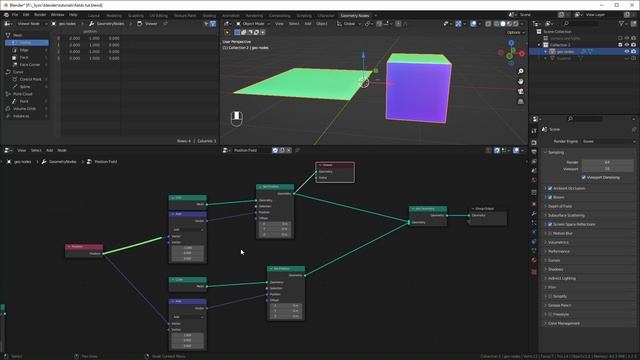
Task: Select Instances domain in spreadsheet
Action: (x=21, y=116)
